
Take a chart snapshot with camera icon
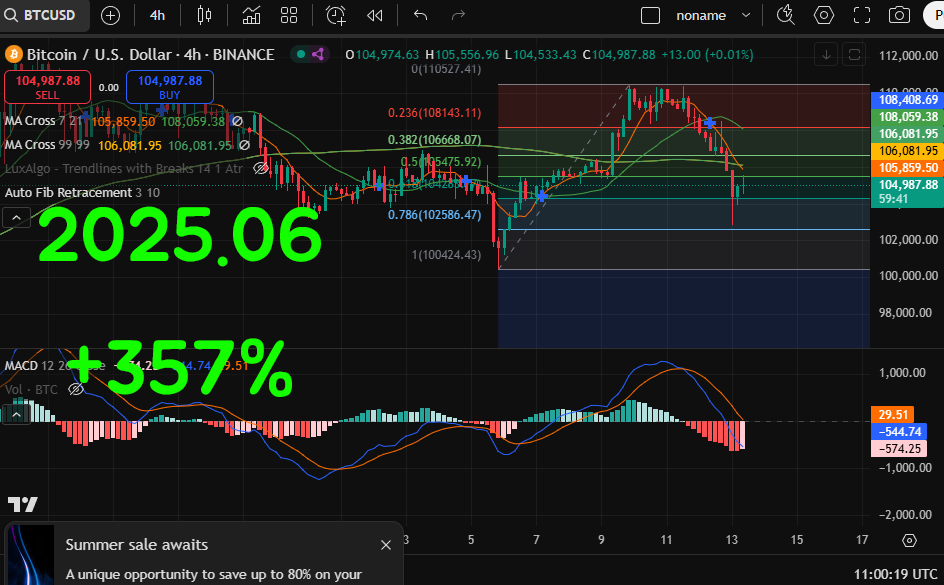click(x=899, y=16)
